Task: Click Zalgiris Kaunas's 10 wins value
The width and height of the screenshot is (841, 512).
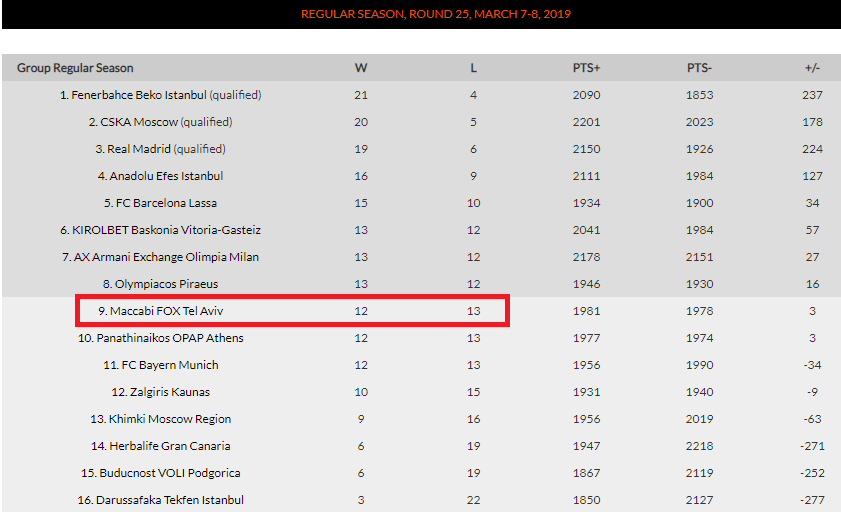Action: [x=361, y=392]
